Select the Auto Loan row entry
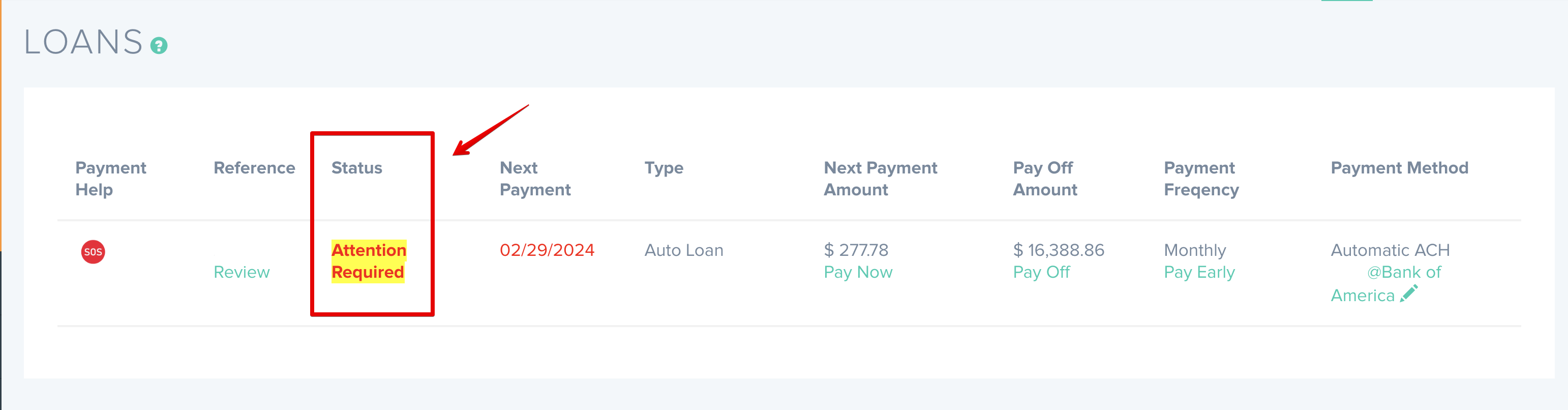The width and height of the screenshot is (1568, 410). point(683,250)
